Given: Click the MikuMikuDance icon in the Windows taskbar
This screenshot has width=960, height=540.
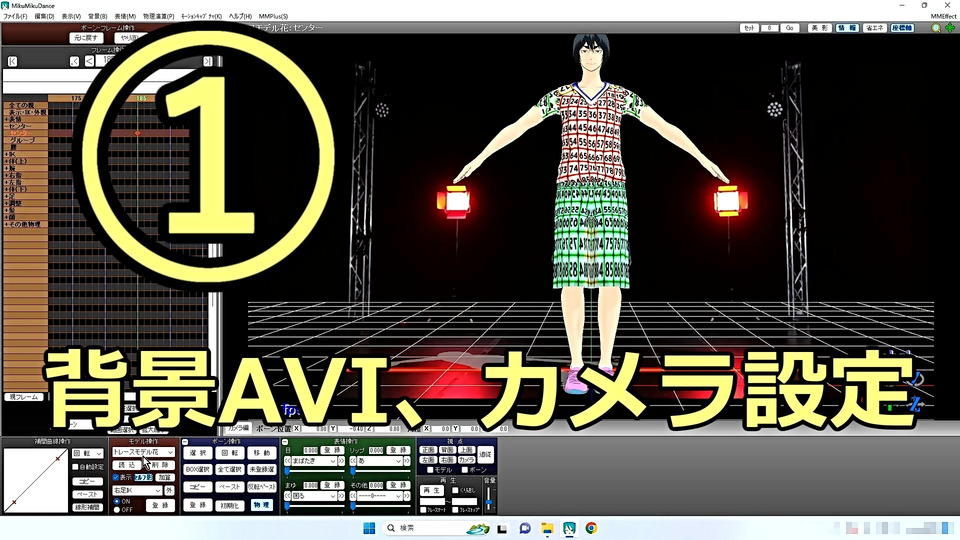Looking at the screenshot, I should tap(569, 528).
